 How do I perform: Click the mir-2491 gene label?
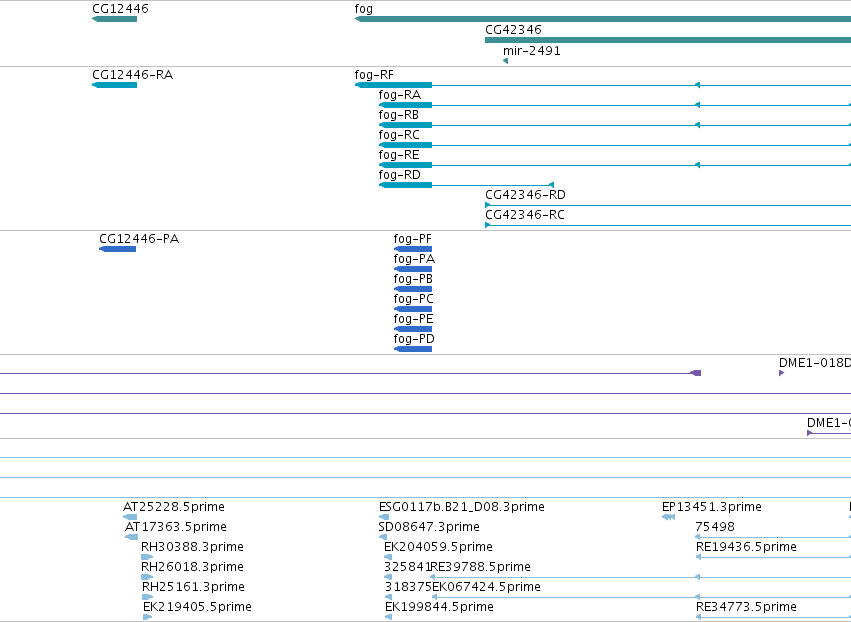point(532,51)
